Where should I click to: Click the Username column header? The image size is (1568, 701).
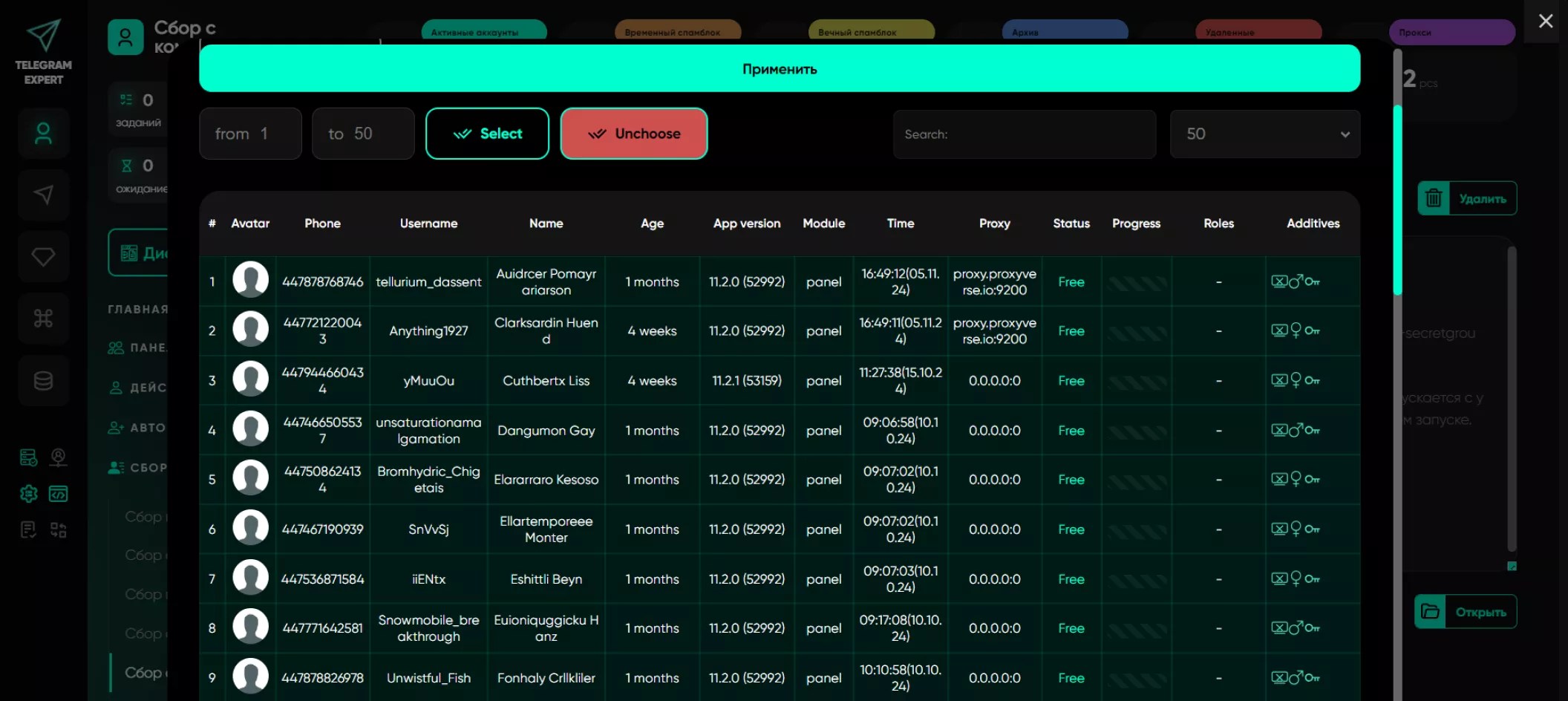(428, 223)
